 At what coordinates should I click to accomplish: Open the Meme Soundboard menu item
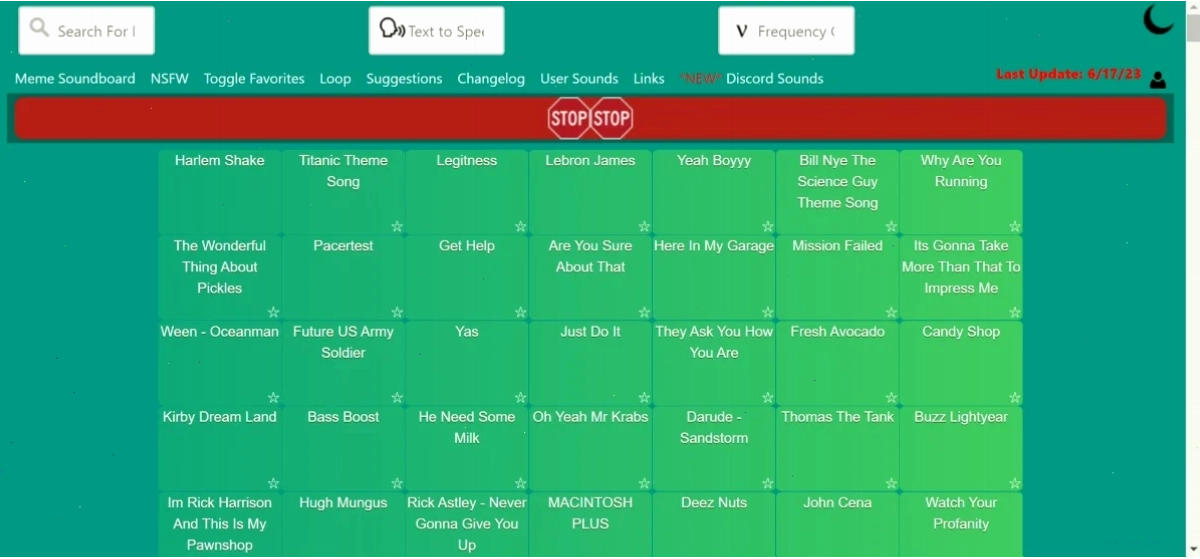click(x=75, y=79)
